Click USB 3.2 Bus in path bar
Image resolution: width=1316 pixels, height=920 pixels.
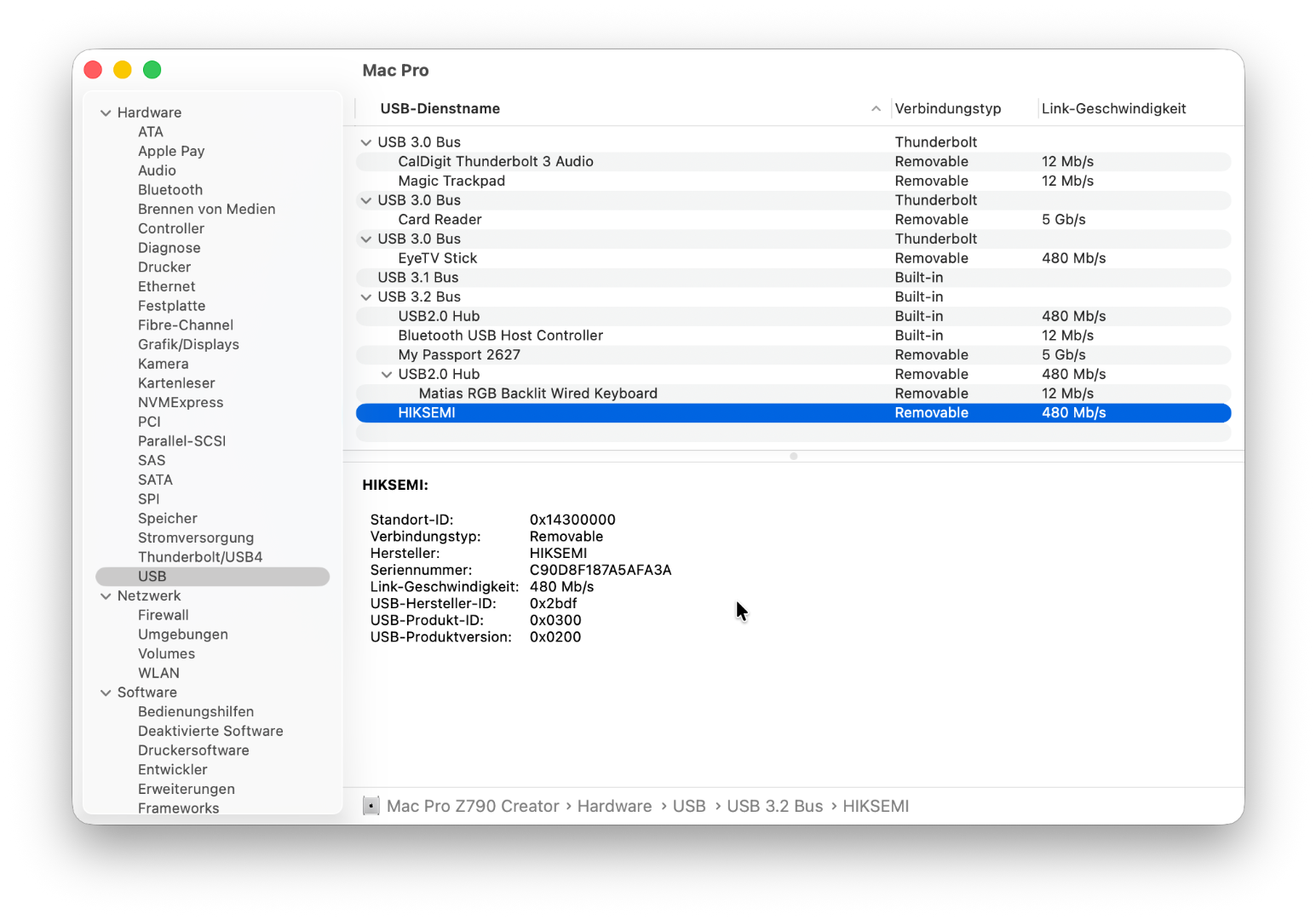click(x=775, y=806)
